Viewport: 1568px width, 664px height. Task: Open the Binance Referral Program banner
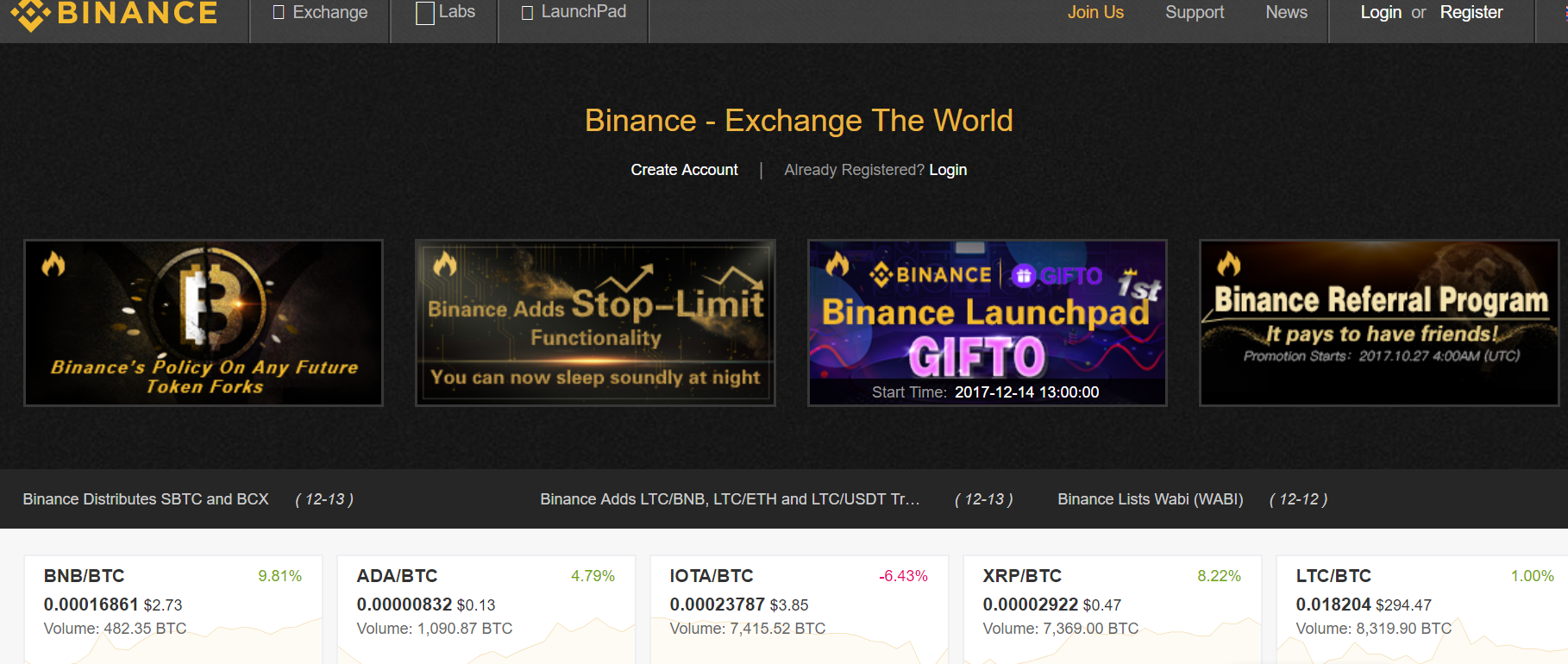tap(1379, 323)
